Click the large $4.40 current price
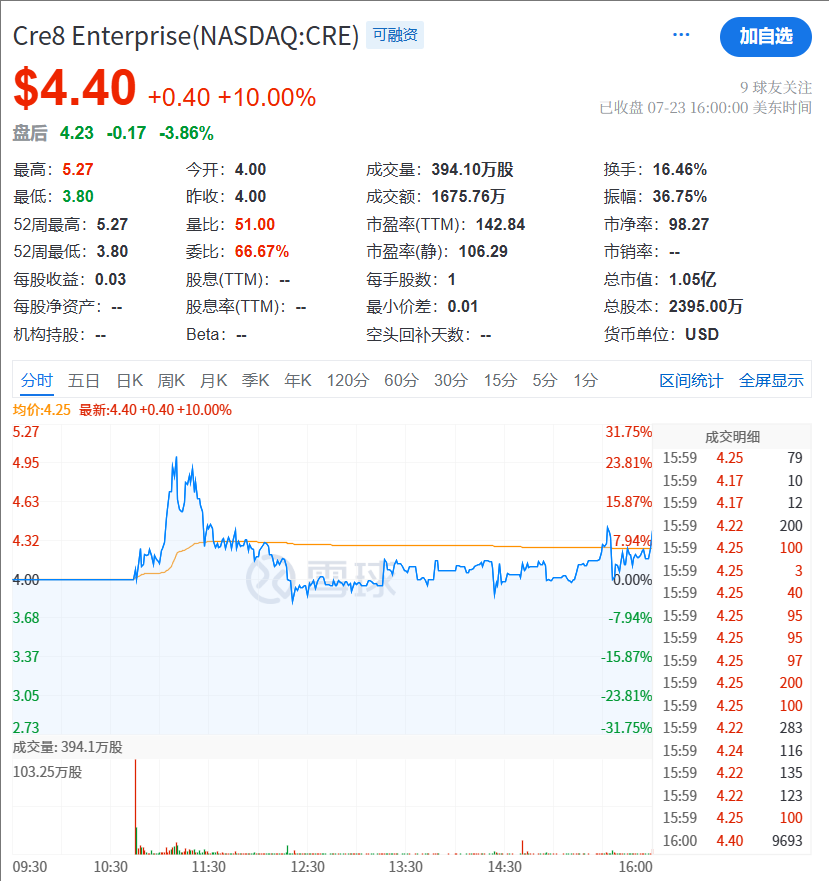The height and width of the screenshot is (881, 829). [75, 88]
